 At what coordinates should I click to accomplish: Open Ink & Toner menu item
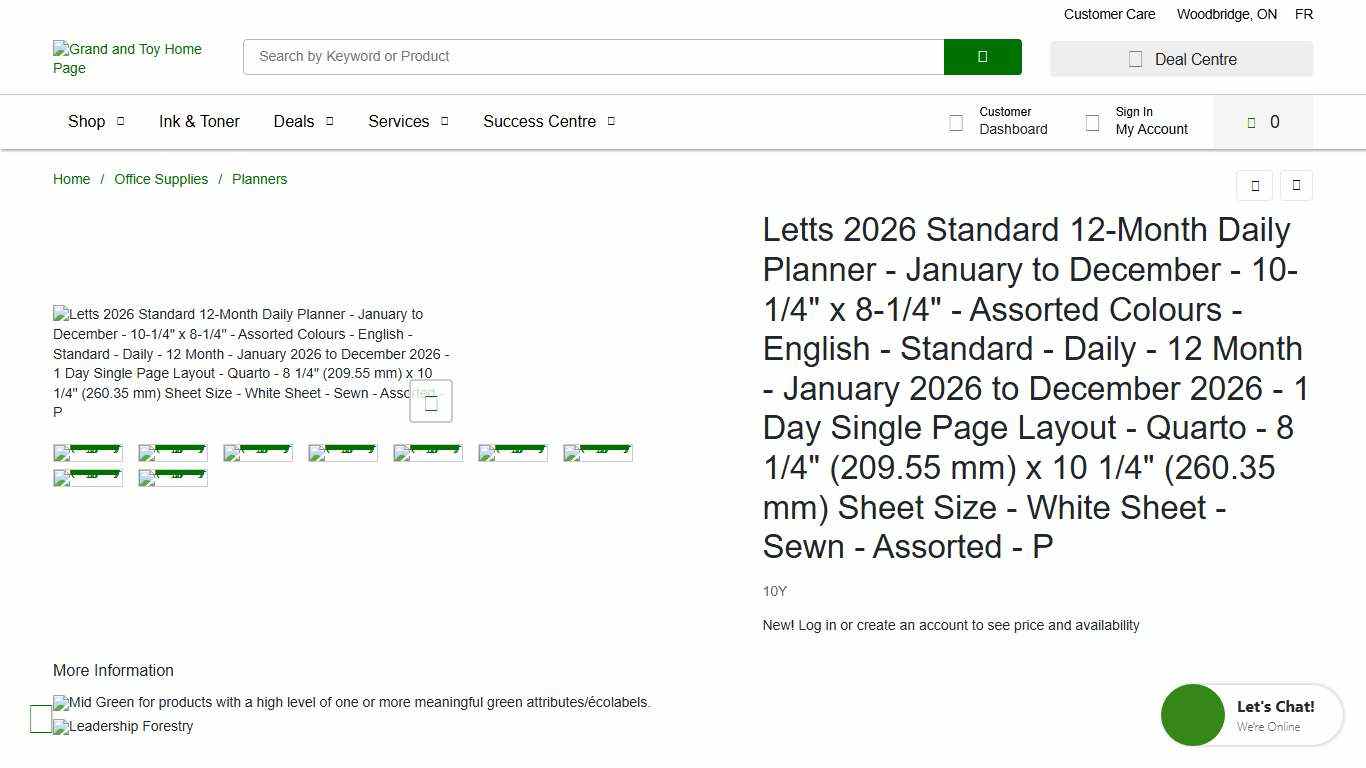tap(199, 122)
